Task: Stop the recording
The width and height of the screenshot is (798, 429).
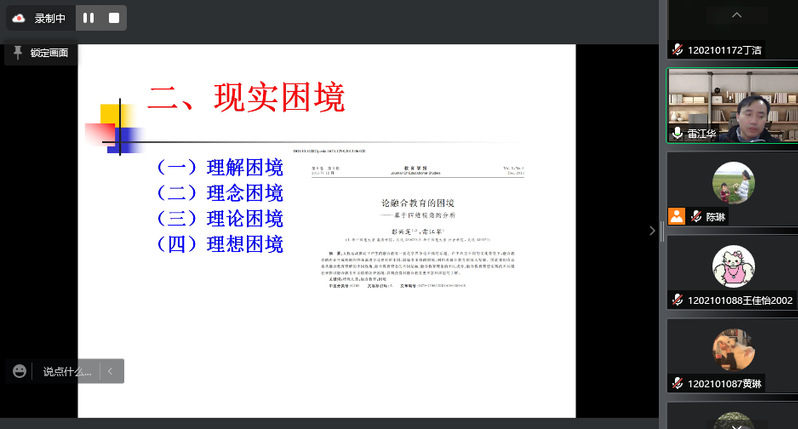Action: coord(113,18)
